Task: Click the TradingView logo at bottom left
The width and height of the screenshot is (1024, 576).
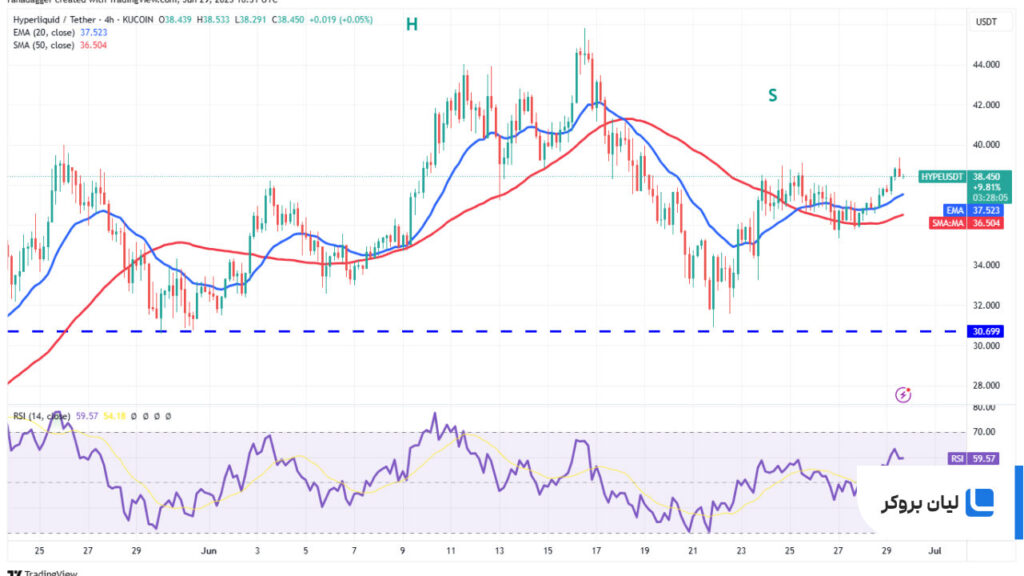Action: click(42, 573)
